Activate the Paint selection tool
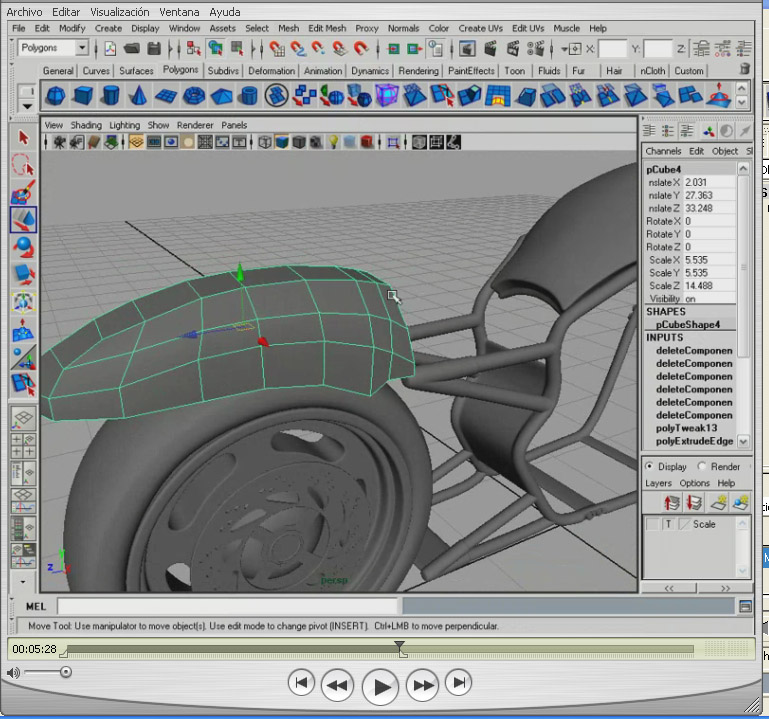This screenshot has height=719, width=769. pos(23,192)
